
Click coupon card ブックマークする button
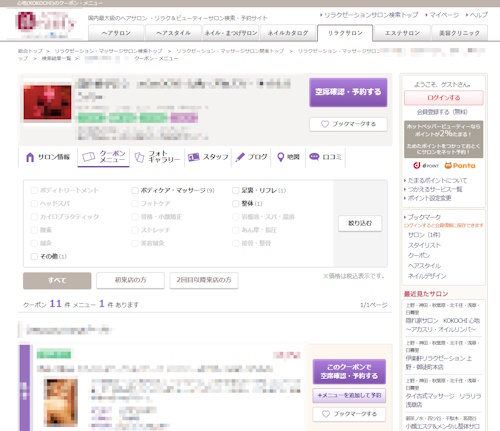[349, 414]
